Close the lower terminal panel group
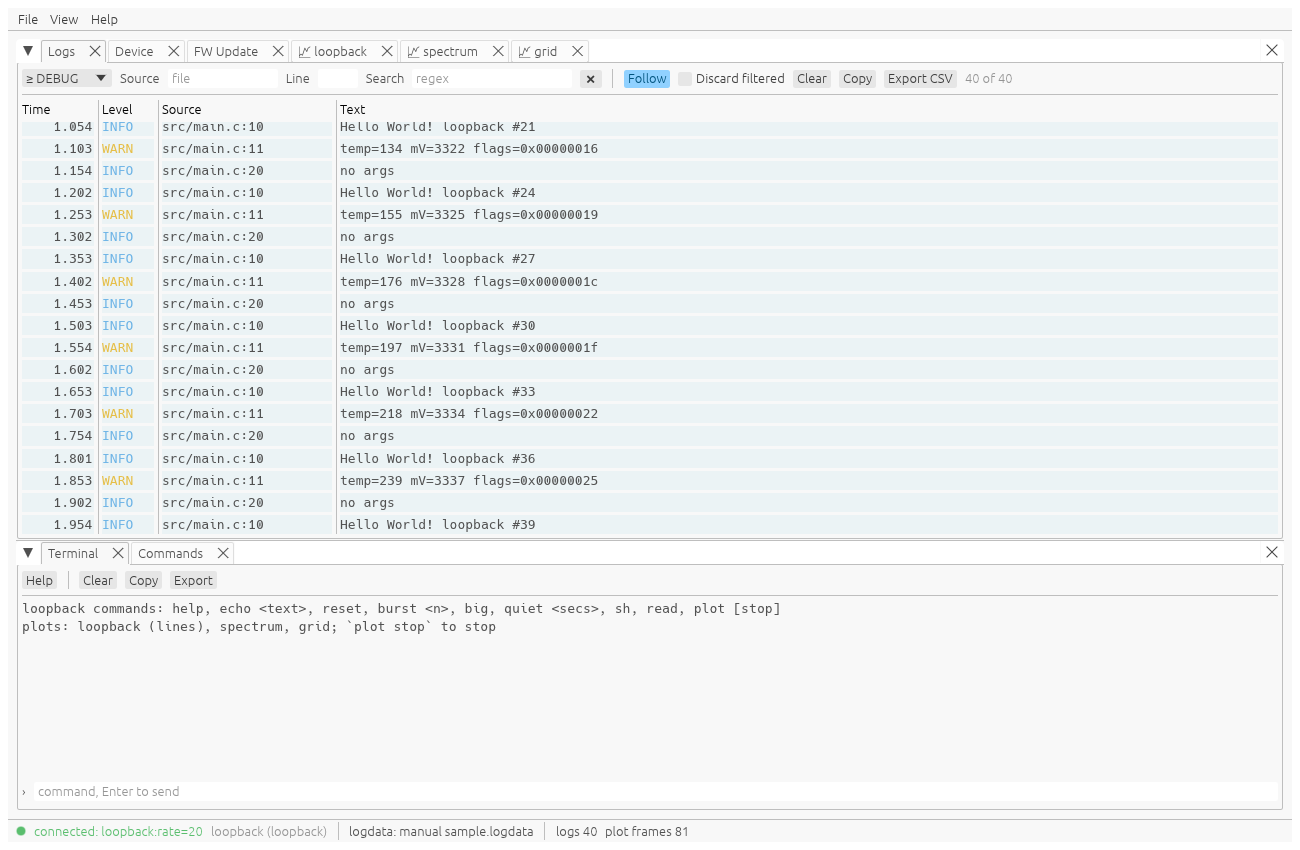Screen dimensions: 1300x850 click(1272, 552)
